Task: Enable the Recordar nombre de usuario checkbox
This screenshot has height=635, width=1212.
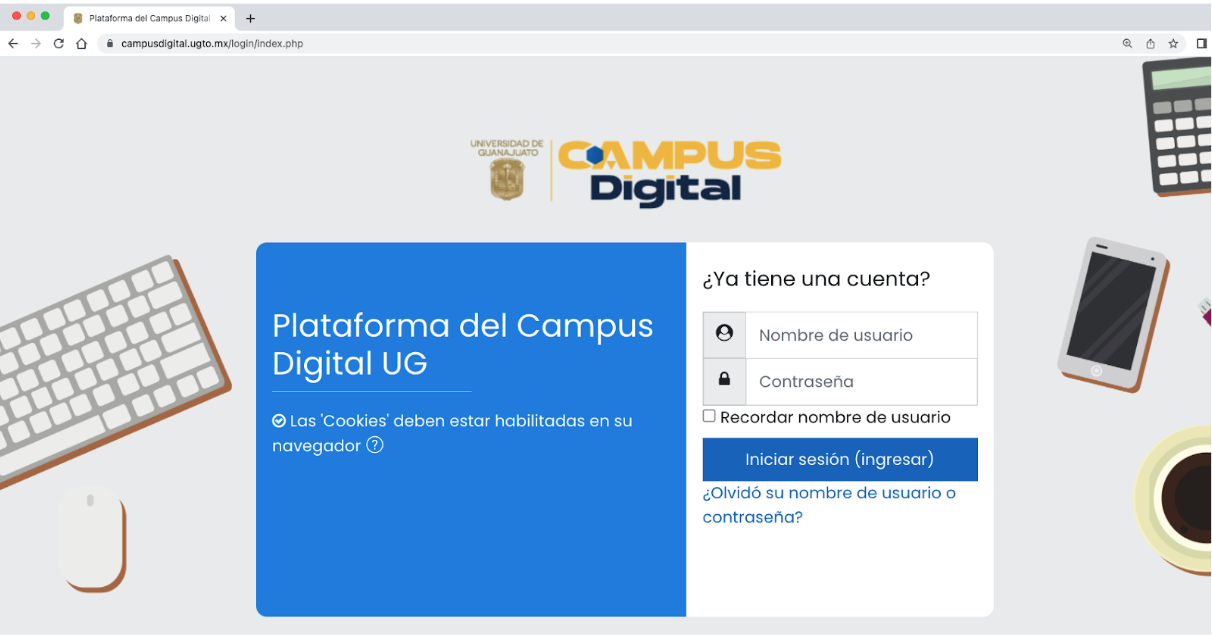Action: pyautogui.click(x=709, y=416)
